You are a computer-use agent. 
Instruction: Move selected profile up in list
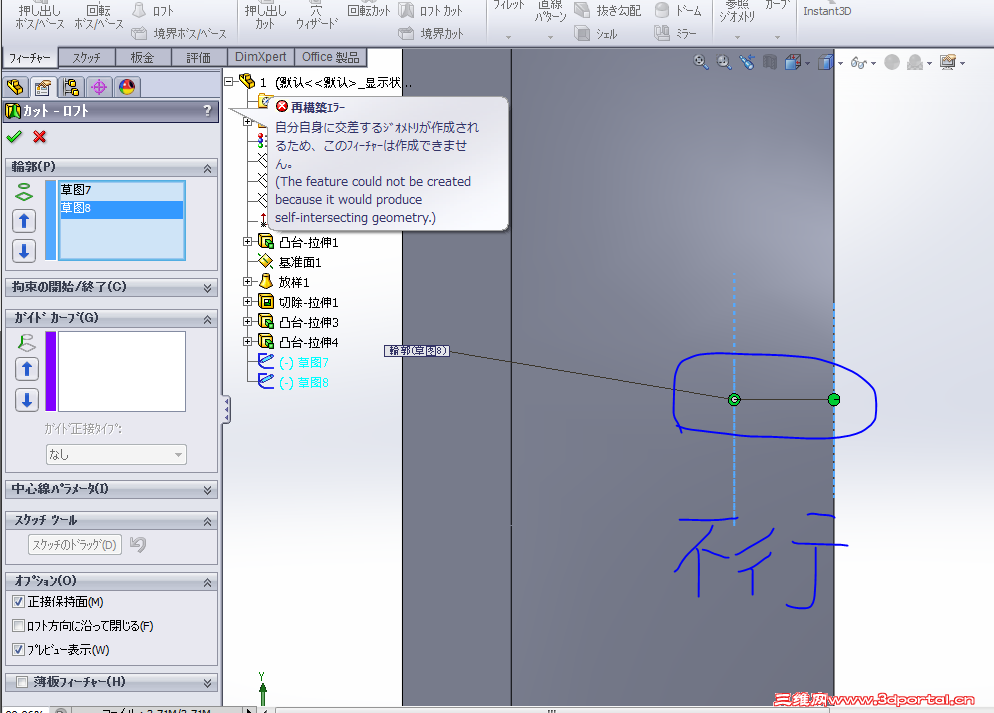click(x=24, y=221)
